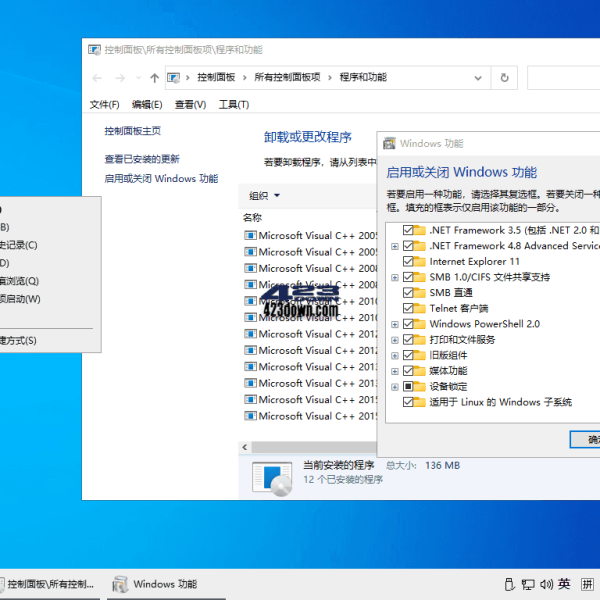
Task: Toggle the 设备锁定 partial checkbox
Action: click(408, 386)
